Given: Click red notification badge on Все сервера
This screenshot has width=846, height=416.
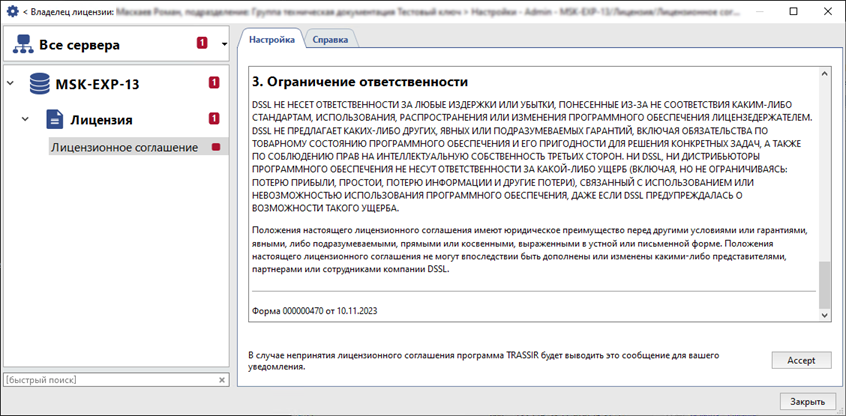Looking at the screenshot, I should click(x=202, y=44).
